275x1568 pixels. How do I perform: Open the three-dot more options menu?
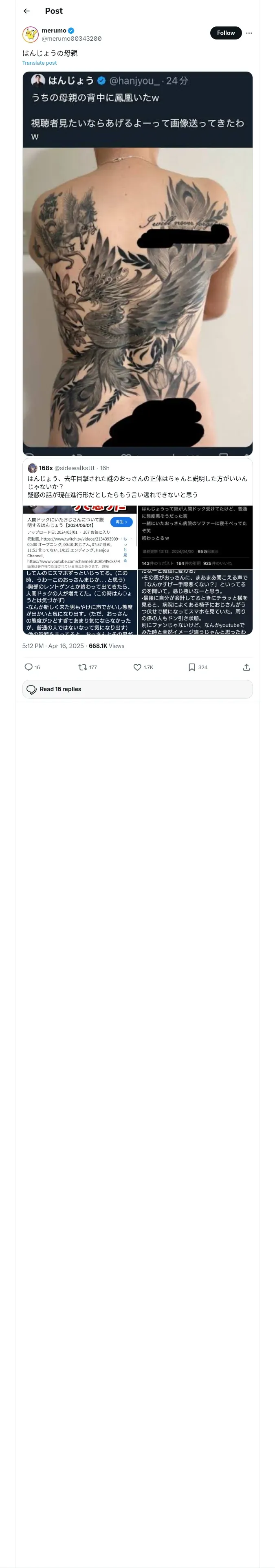pyautogui.click(x=249, y=33)
